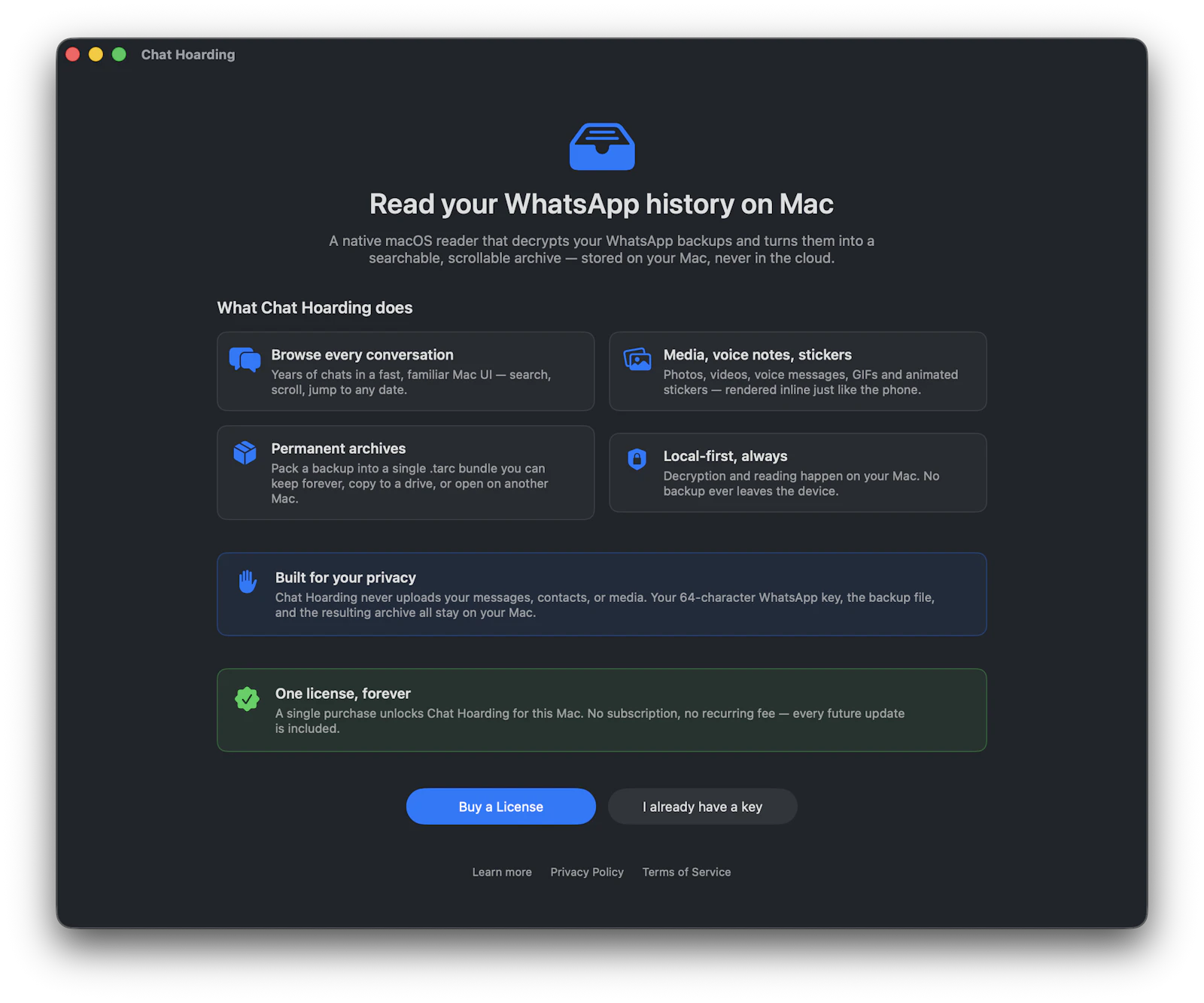Minimize the Chat Hoarding window
This screenshot has height=1003, width=1204.
click(x=96, y=54)
